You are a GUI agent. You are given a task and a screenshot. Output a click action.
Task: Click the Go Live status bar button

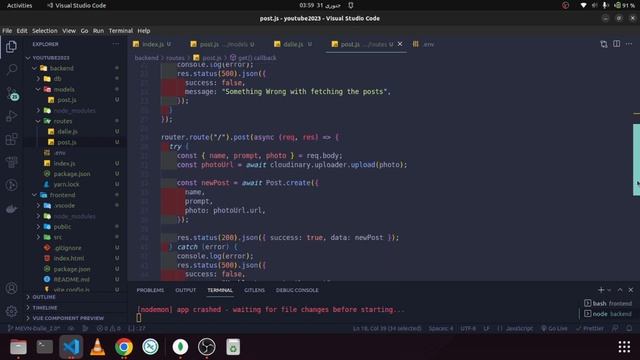pos(554,328)
